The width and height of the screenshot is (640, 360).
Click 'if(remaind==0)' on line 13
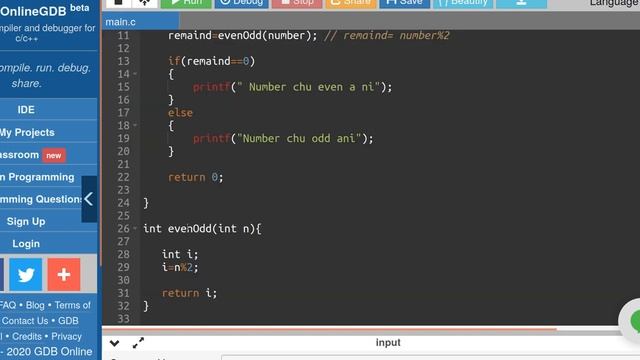click(x=211, y=61)
